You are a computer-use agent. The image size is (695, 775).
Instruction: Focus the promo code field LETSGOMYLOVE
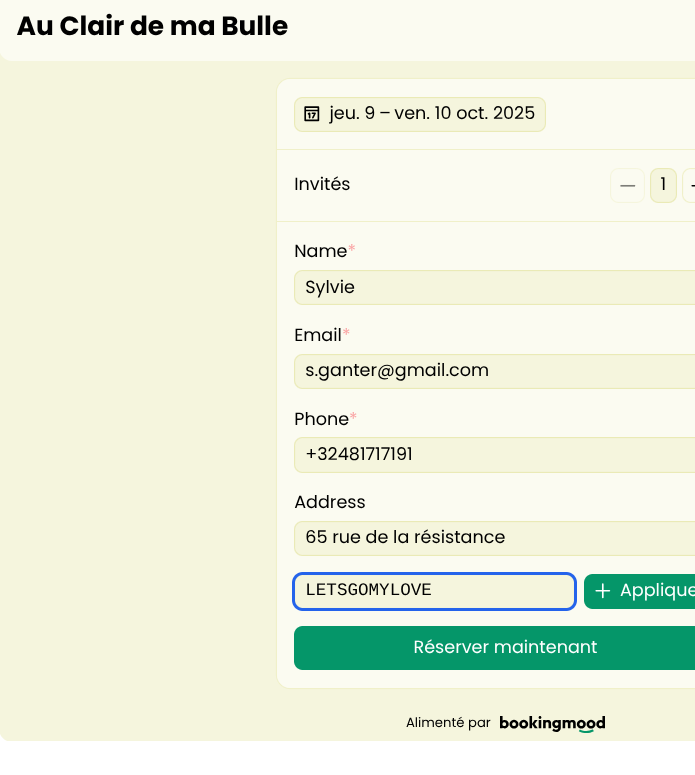(434, 591)
